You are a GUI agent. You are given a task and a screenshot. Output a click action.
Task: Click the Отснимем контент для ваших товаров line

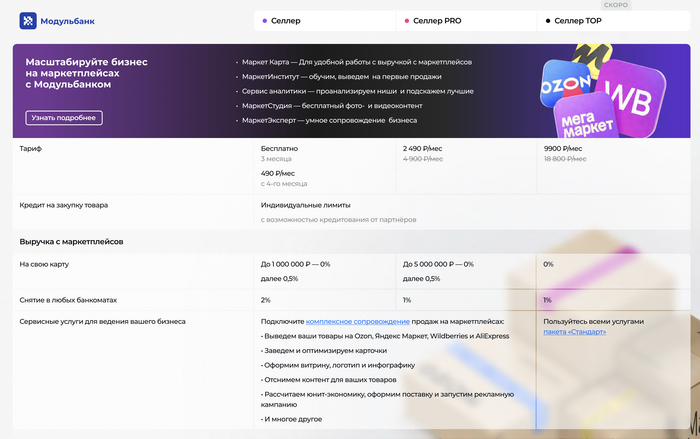(x=329, y=380)
